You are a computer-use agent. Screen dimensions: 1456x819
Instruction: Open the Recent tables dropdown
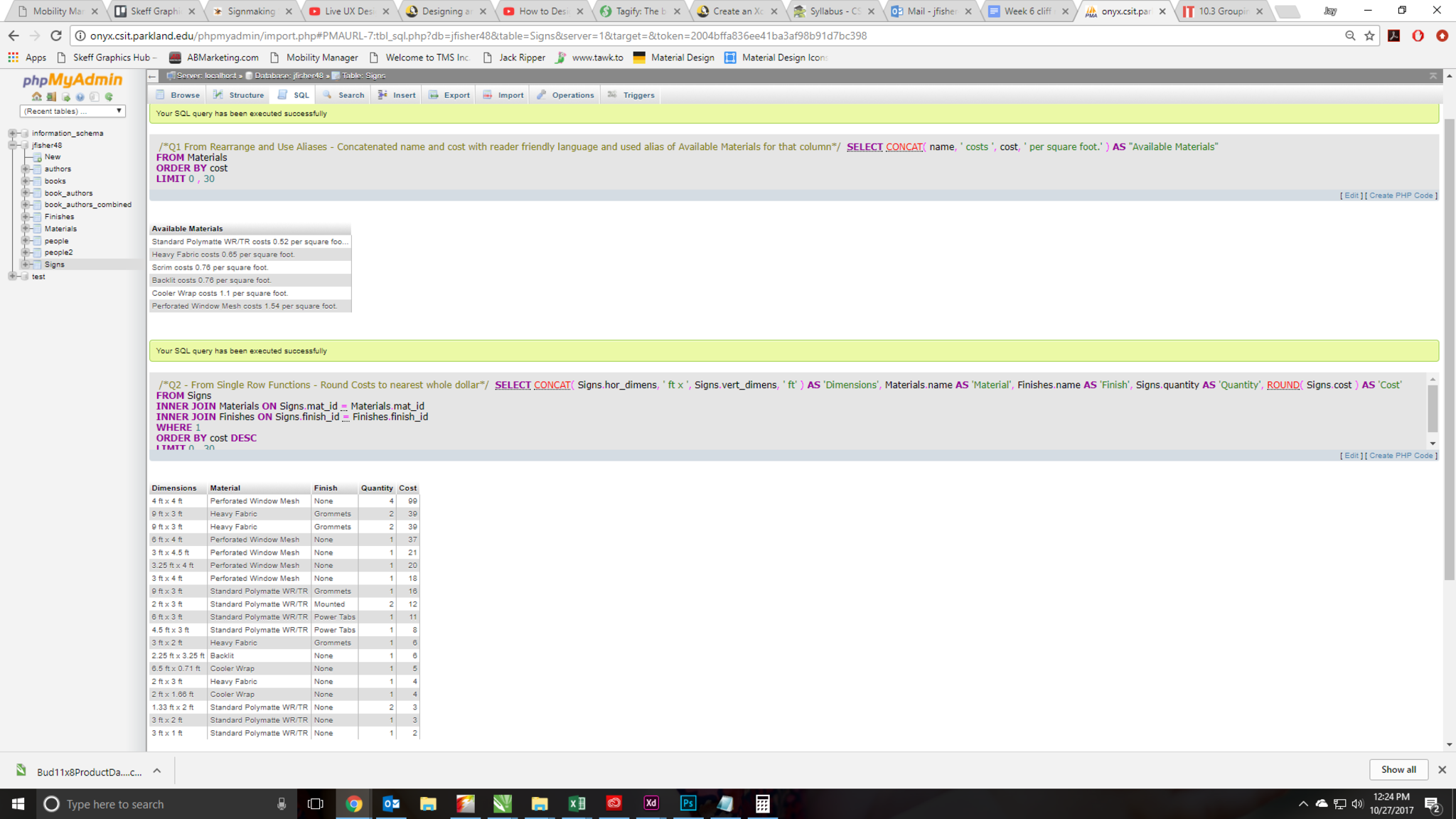tap(73, 111)
